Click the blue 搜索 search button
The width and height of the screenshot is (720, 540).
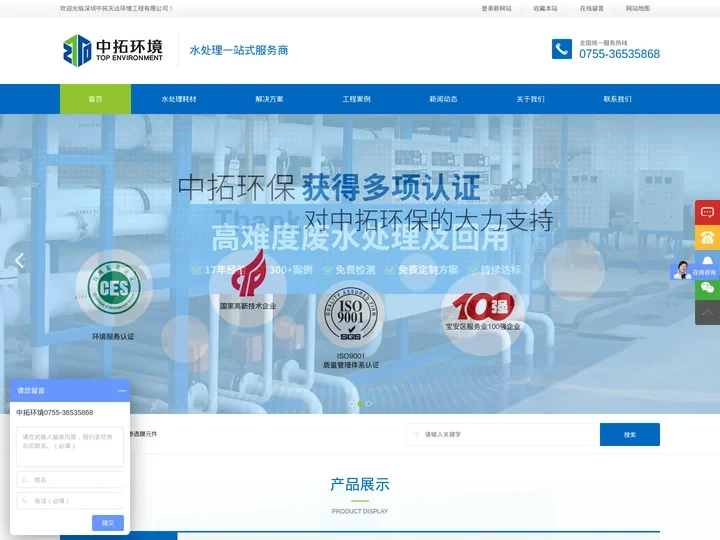click(630, 434)
